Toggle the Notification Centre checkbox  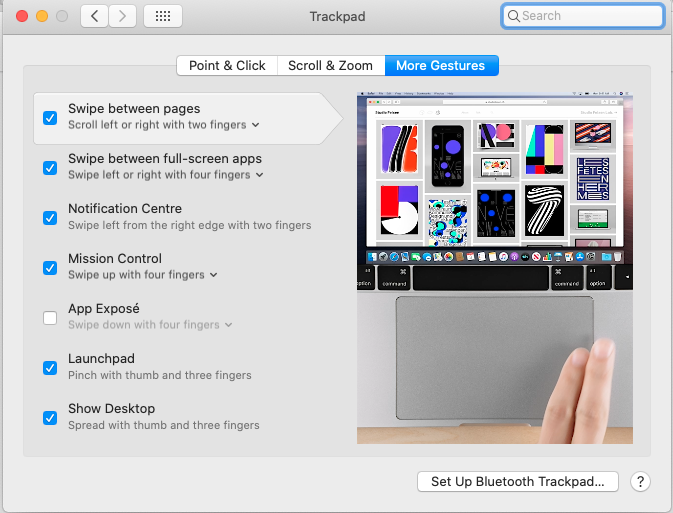coord(50,218)
